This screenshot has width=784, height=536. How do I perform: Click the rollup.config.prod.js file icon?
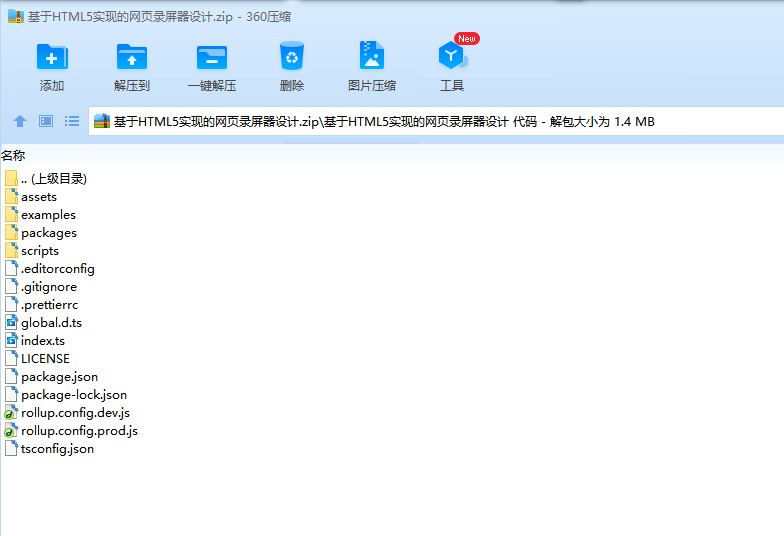pyautogui.click(x=11, y=430)
